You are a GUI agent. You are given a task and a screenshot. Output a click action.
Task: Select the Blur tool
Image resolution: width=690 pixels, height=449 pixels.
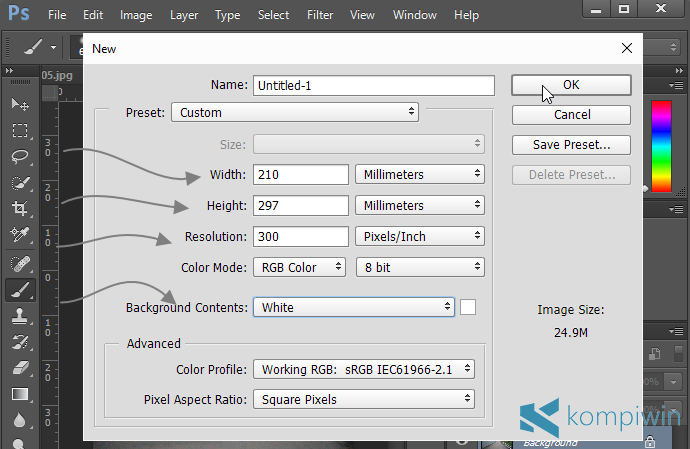pyautogui.click(x=20, y=420)
